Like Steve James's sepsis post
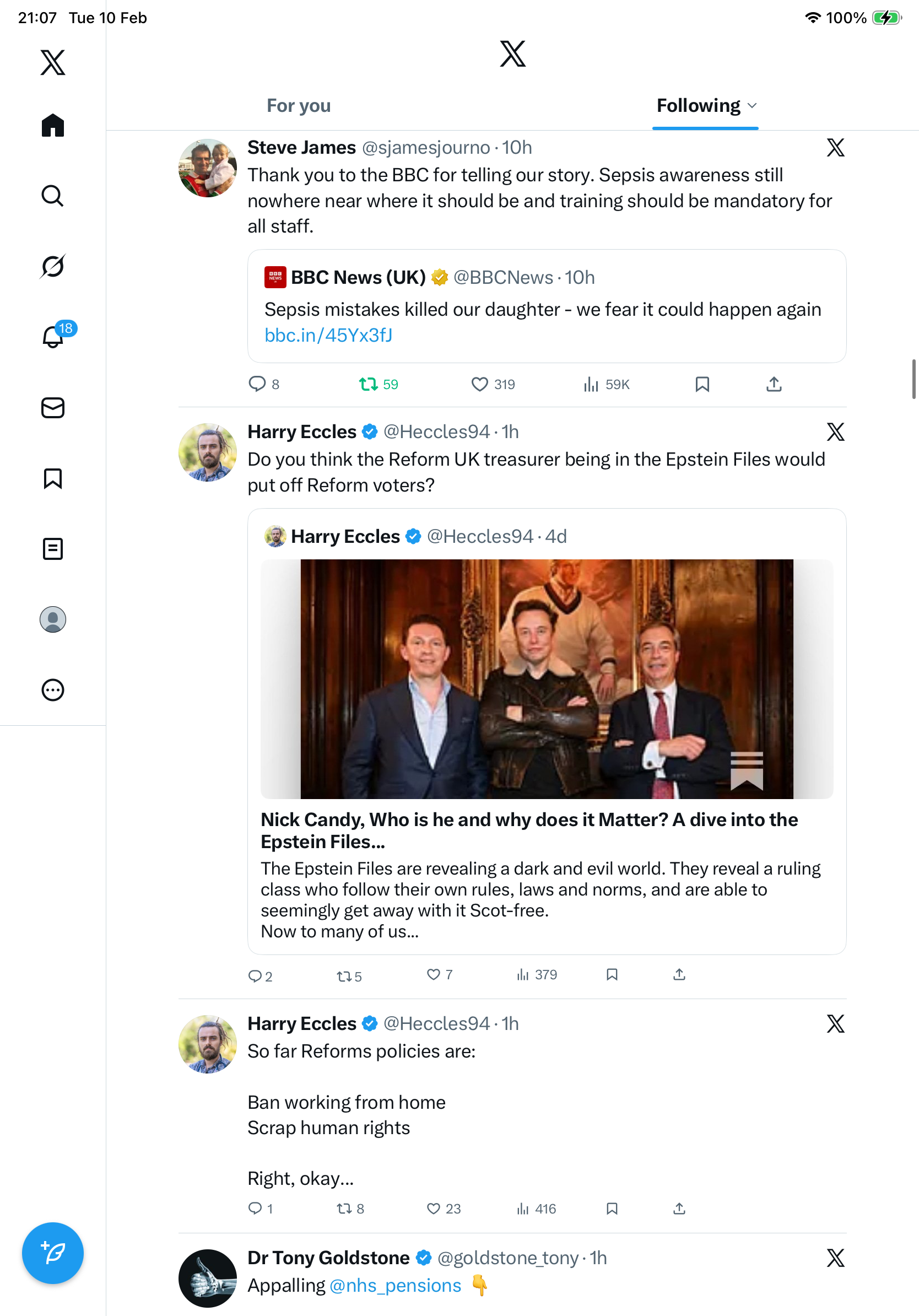 (479, 384)
